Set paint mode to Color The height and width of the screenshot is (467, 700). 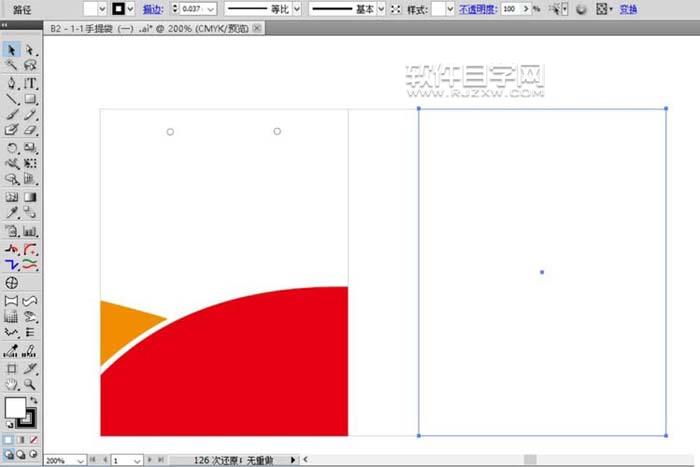[x=8, y=440]
